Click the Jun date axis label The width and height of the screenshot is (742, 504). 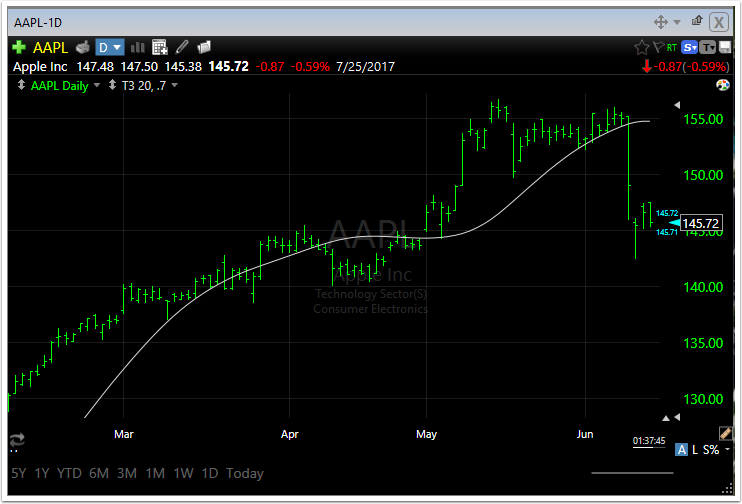coord(585,433)
